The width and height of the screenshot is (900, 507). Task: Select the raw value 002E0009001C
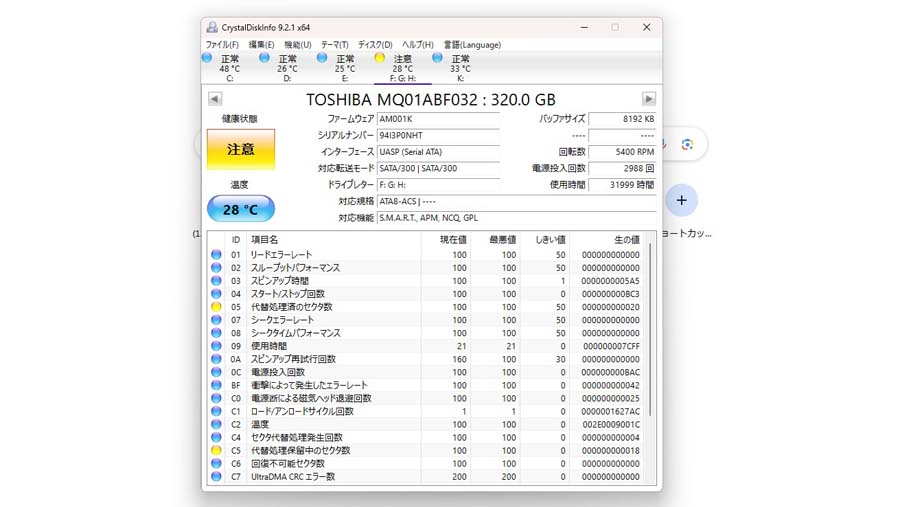coord(610,424)
